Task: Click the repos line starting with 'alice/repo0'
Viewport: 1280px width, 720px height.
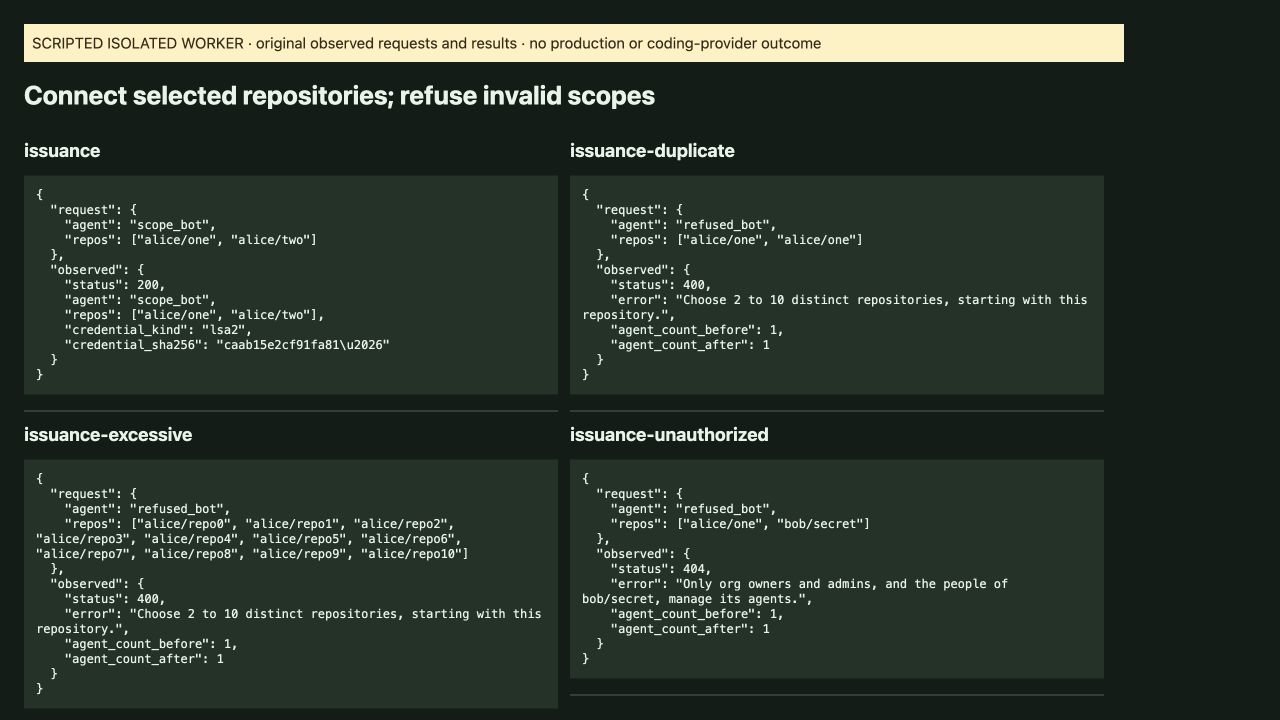Action: point(260,524)
